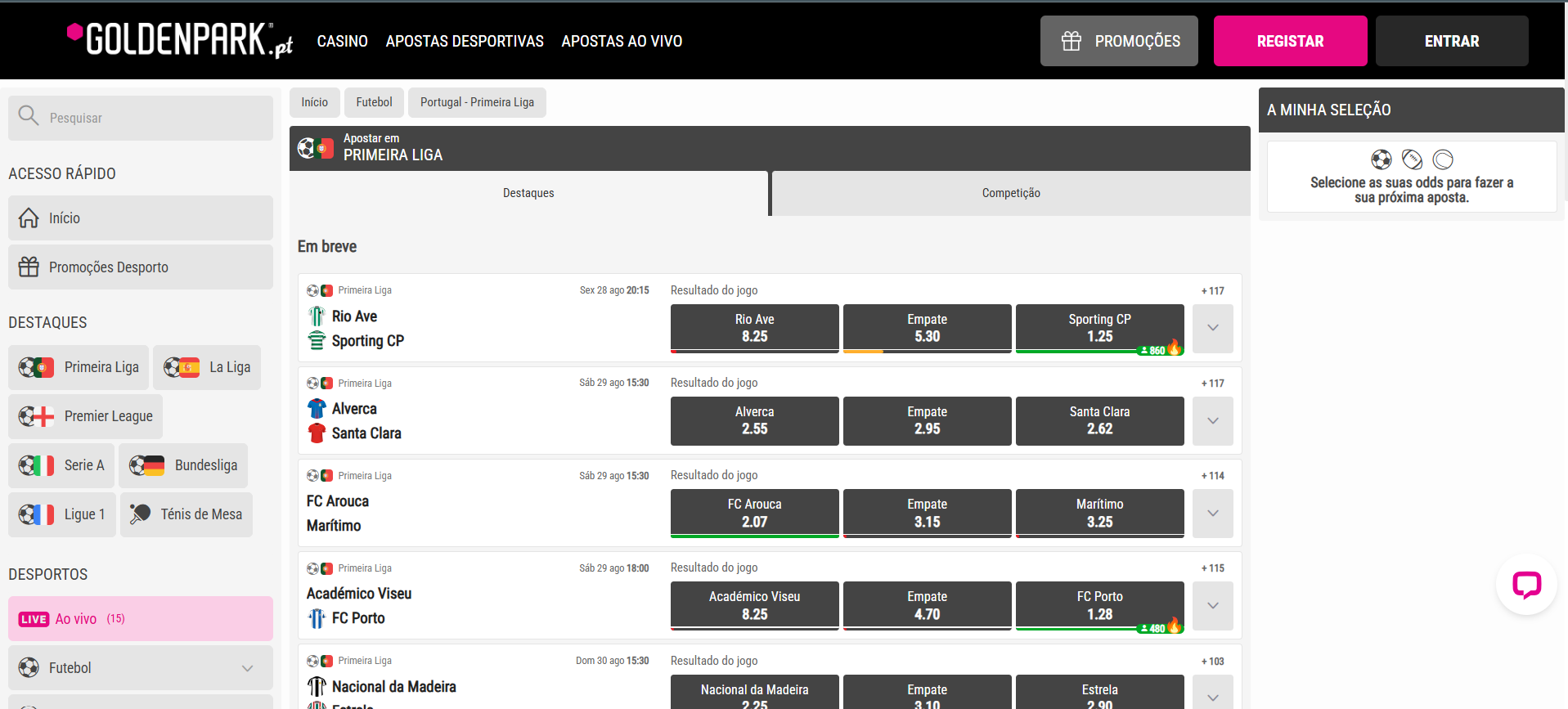Click the Entrar login button
The height and width of the screenshot is (709, 1568).
pos(1452,41)
